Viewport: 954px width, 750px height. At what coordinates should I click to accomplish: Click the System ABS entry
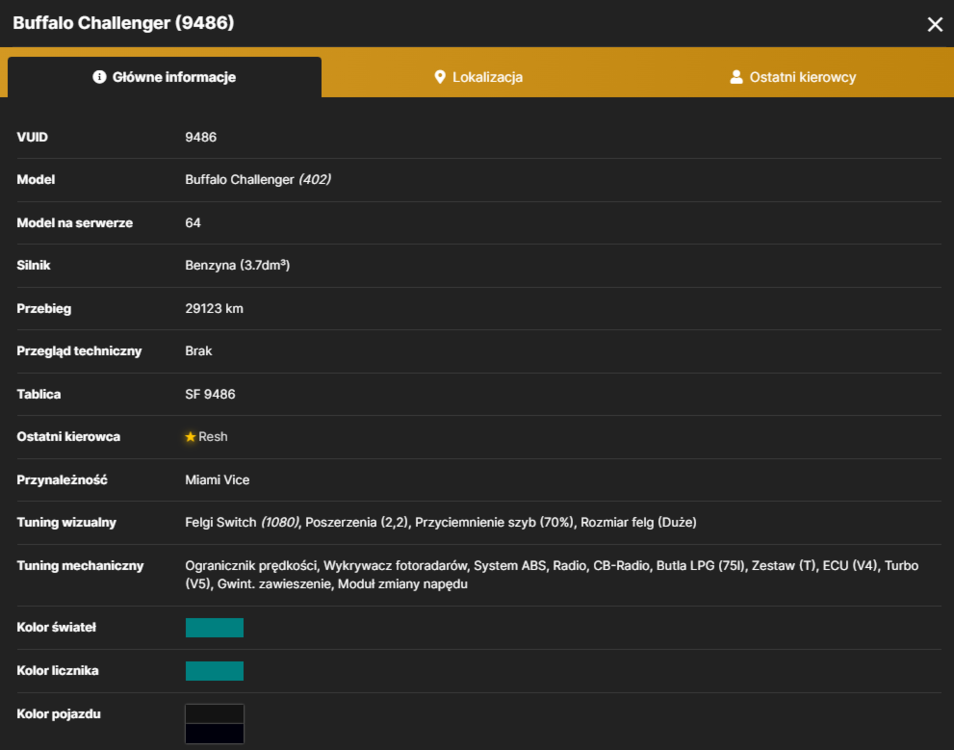[510, 566]
